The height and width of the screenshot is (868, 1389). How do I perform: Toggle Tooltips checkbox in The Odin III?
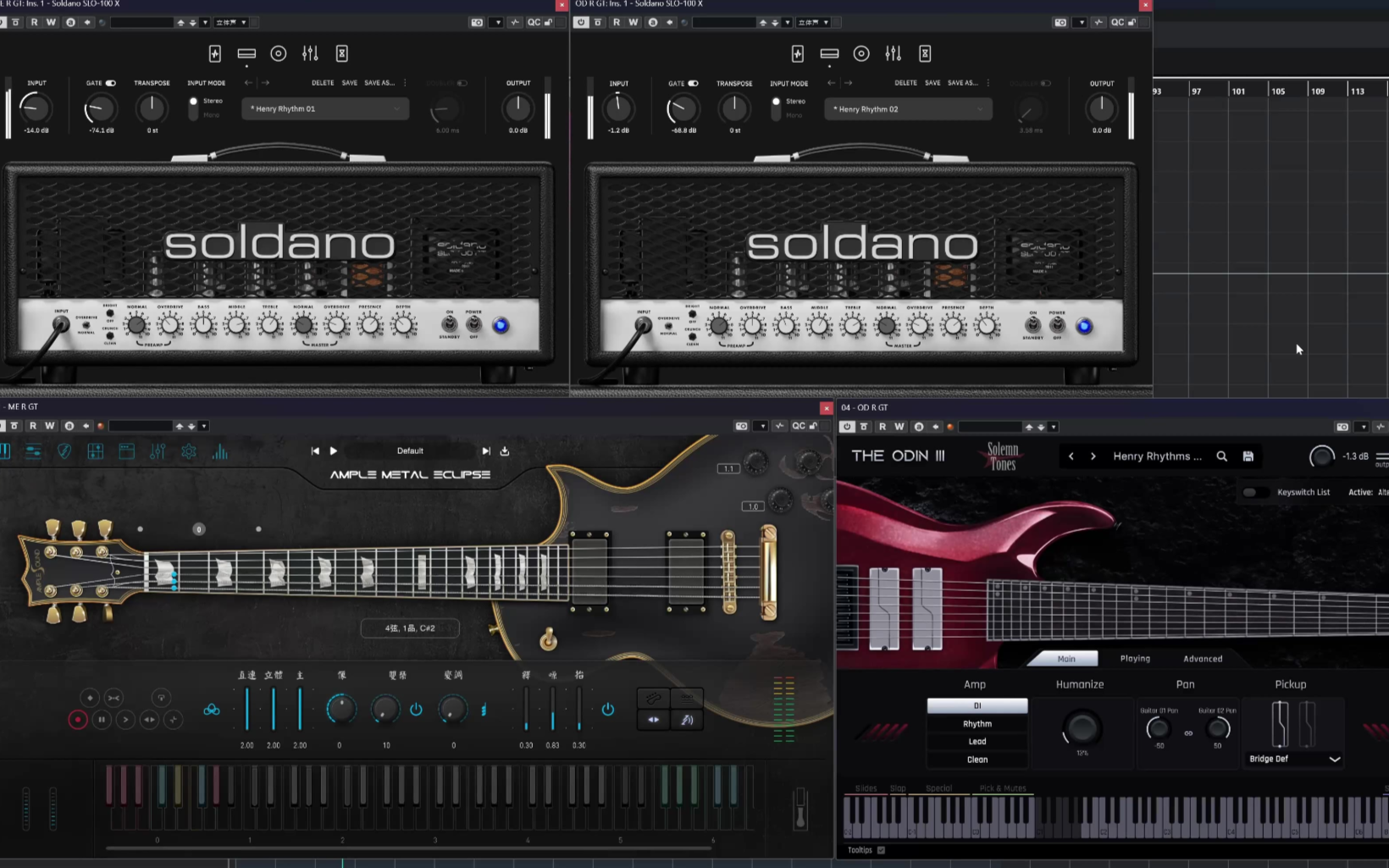[x=881, y=850]
